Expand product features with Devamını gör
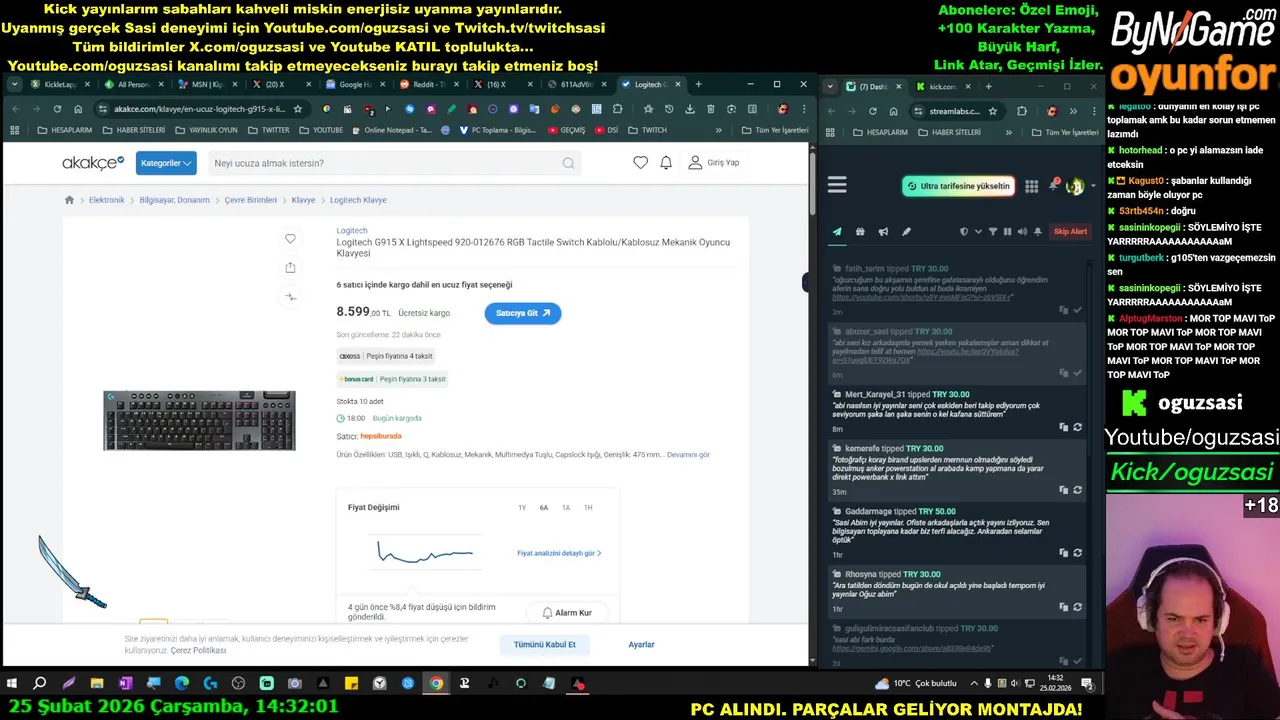This screenshot has width=1280, height=720. (x=688, y=455)
